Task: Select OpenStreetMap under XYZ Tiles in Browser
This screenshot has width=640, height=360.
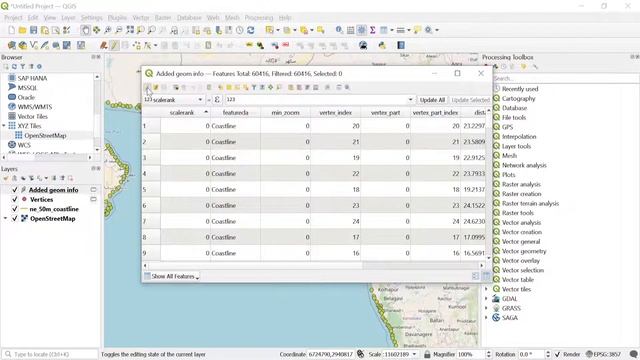Action: (45, 136)
